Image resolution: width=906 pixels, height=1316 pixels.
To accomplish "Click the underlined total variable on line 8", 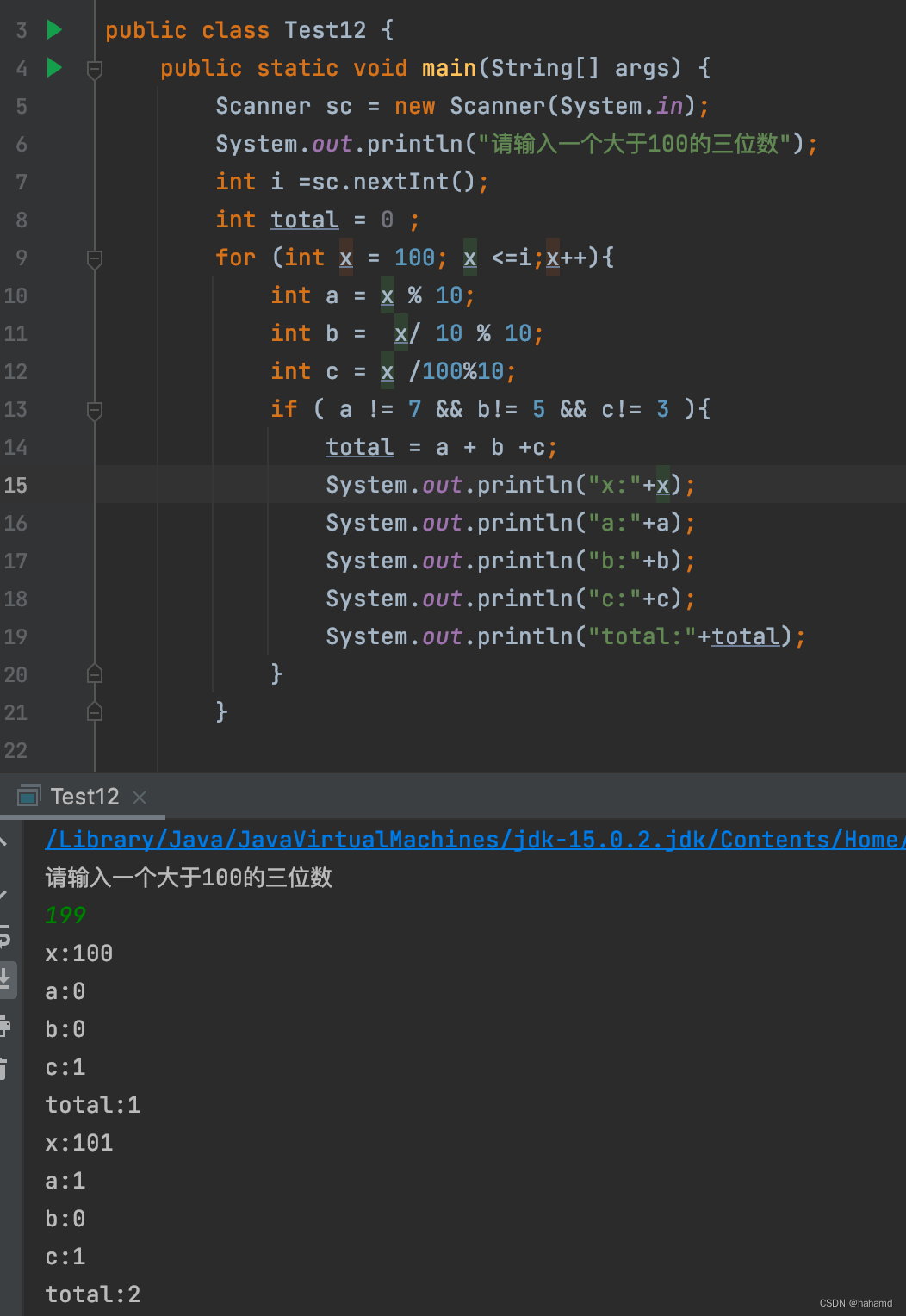I will pos(304,220).
